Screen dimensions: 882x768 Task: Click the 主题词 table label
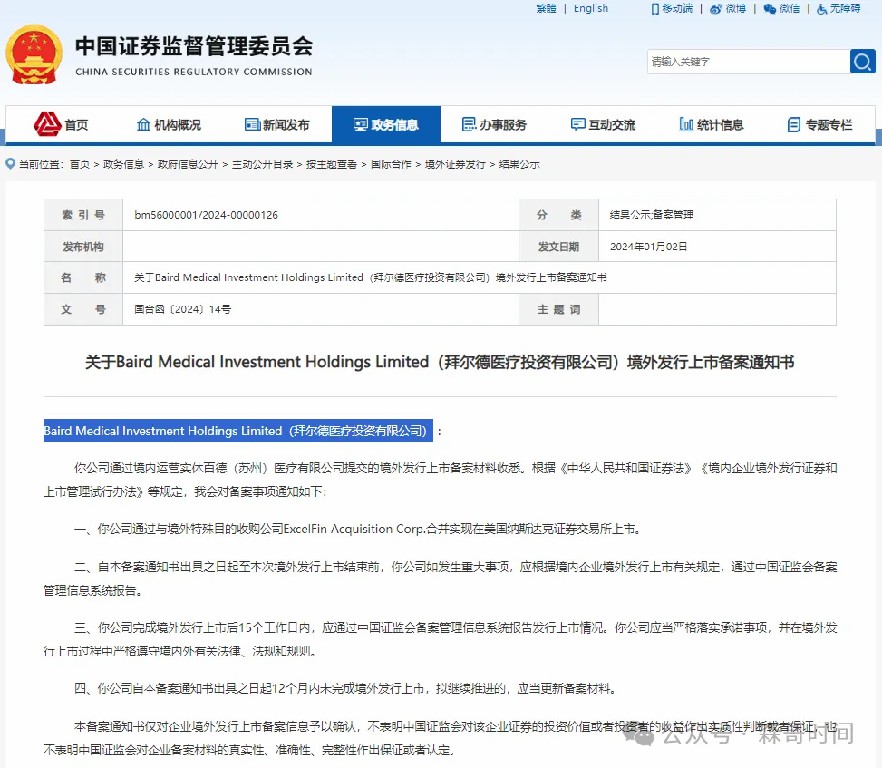(558, 309)
